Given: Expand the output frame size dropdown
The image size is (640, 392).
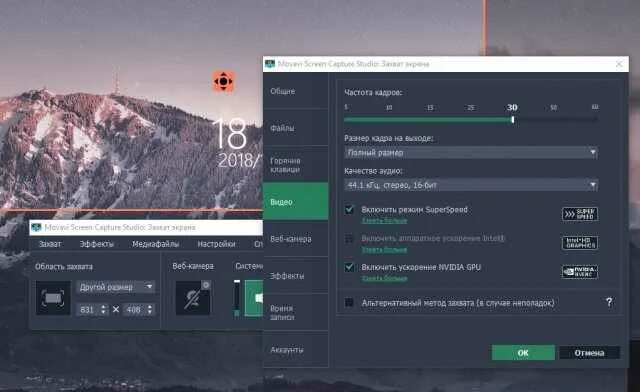Looking at the screenshot, I should [x=471, y=153].
